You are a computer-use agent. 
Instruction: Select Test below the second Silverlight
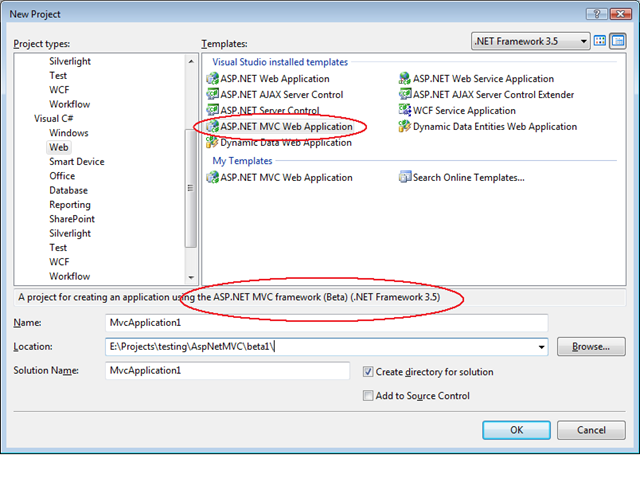click(x=58, y=248)
